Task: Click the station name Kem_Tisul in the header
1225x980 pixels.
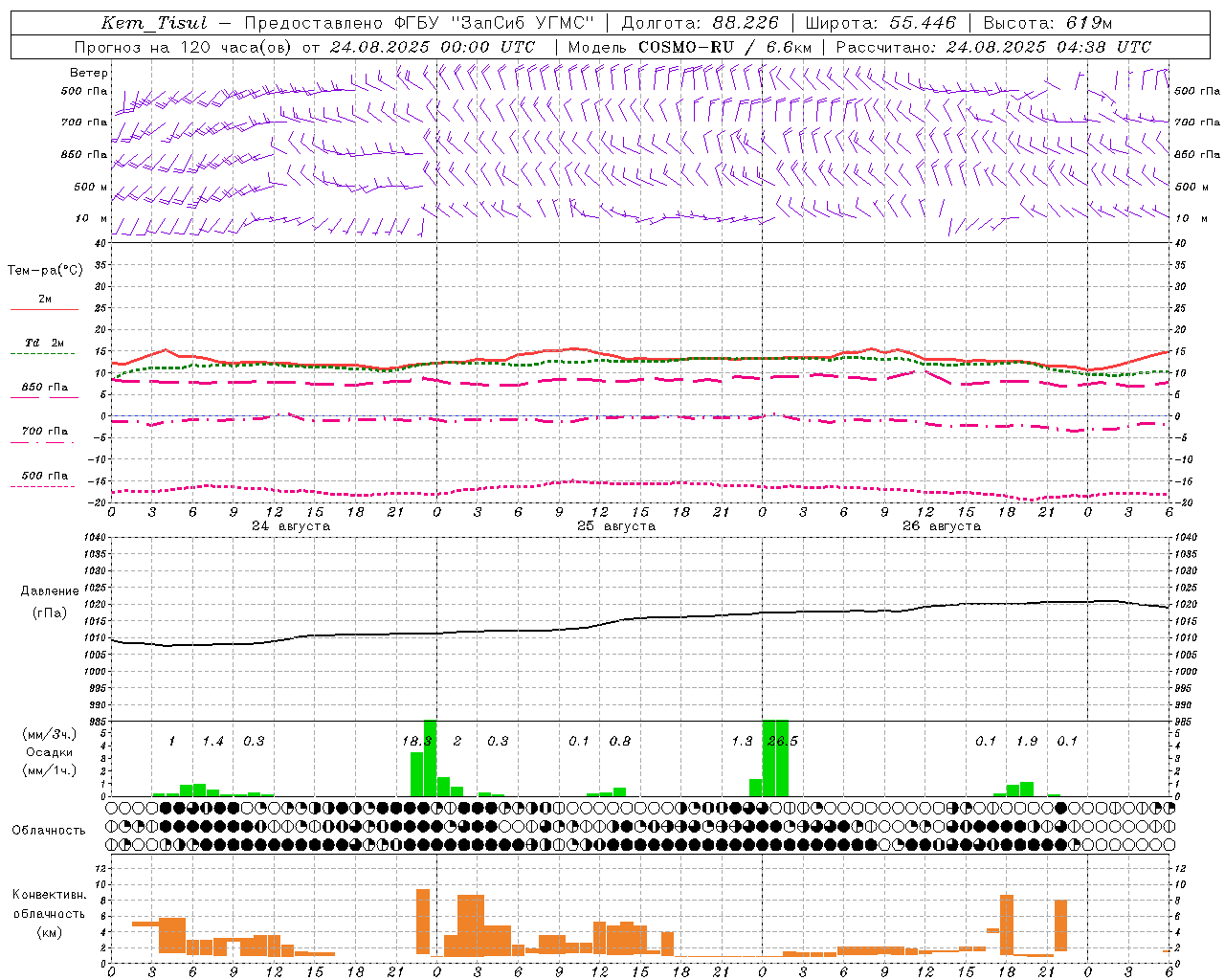Action: (x=154, y=23)
